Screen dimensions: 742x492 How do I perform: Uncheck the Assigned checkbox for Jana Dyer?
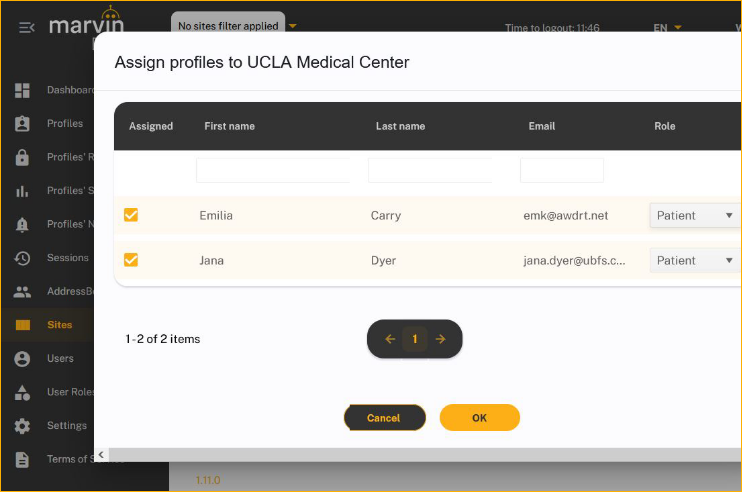pos(131,260)
